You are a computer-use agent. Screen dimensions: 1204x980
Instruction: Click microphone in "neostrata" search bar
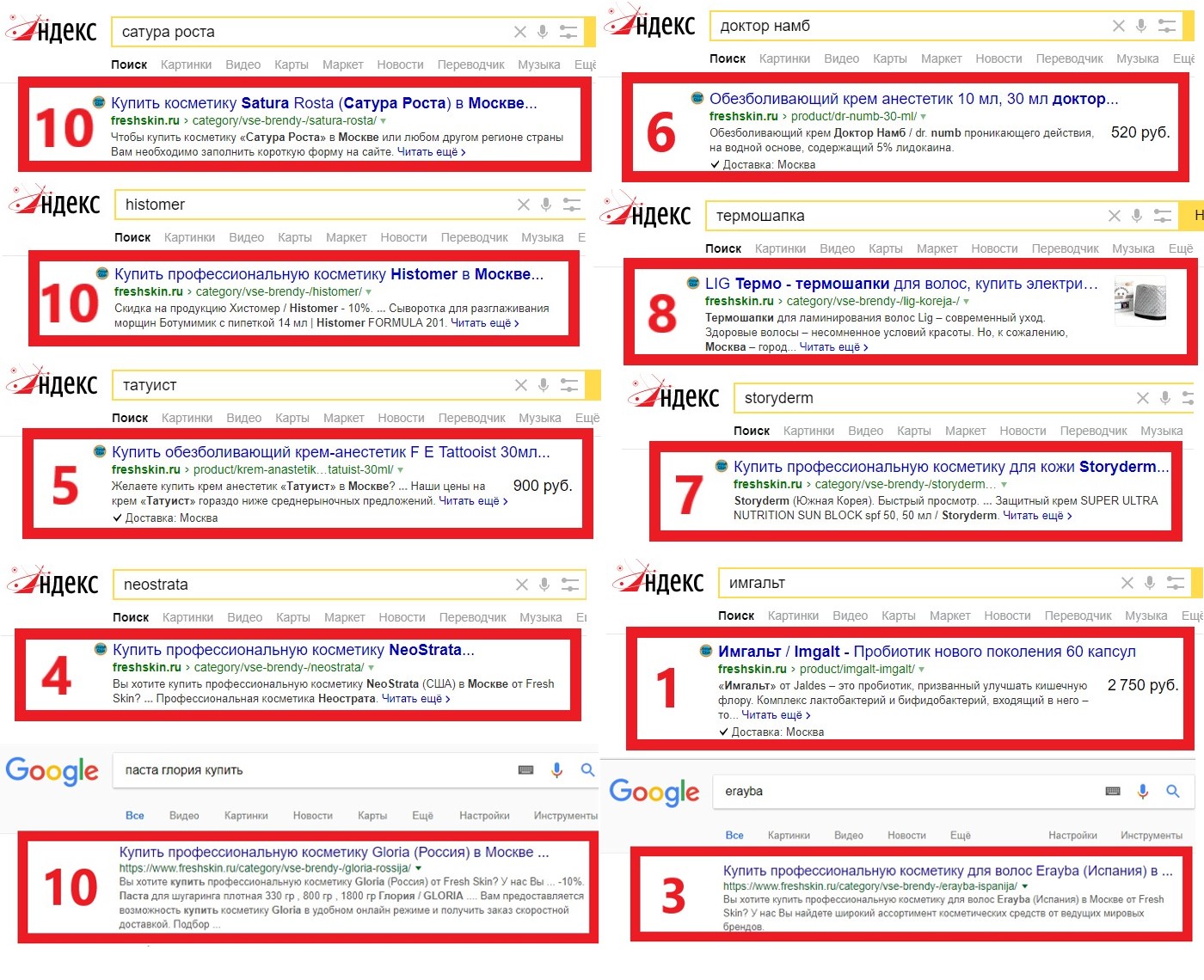[544, 585]
